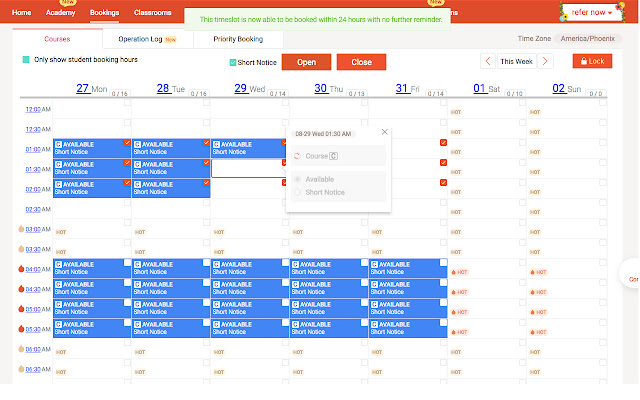Check Monday 04:00 AM slot checkbox
Viewport: 640px width, 400px height.
coord(127,262)
